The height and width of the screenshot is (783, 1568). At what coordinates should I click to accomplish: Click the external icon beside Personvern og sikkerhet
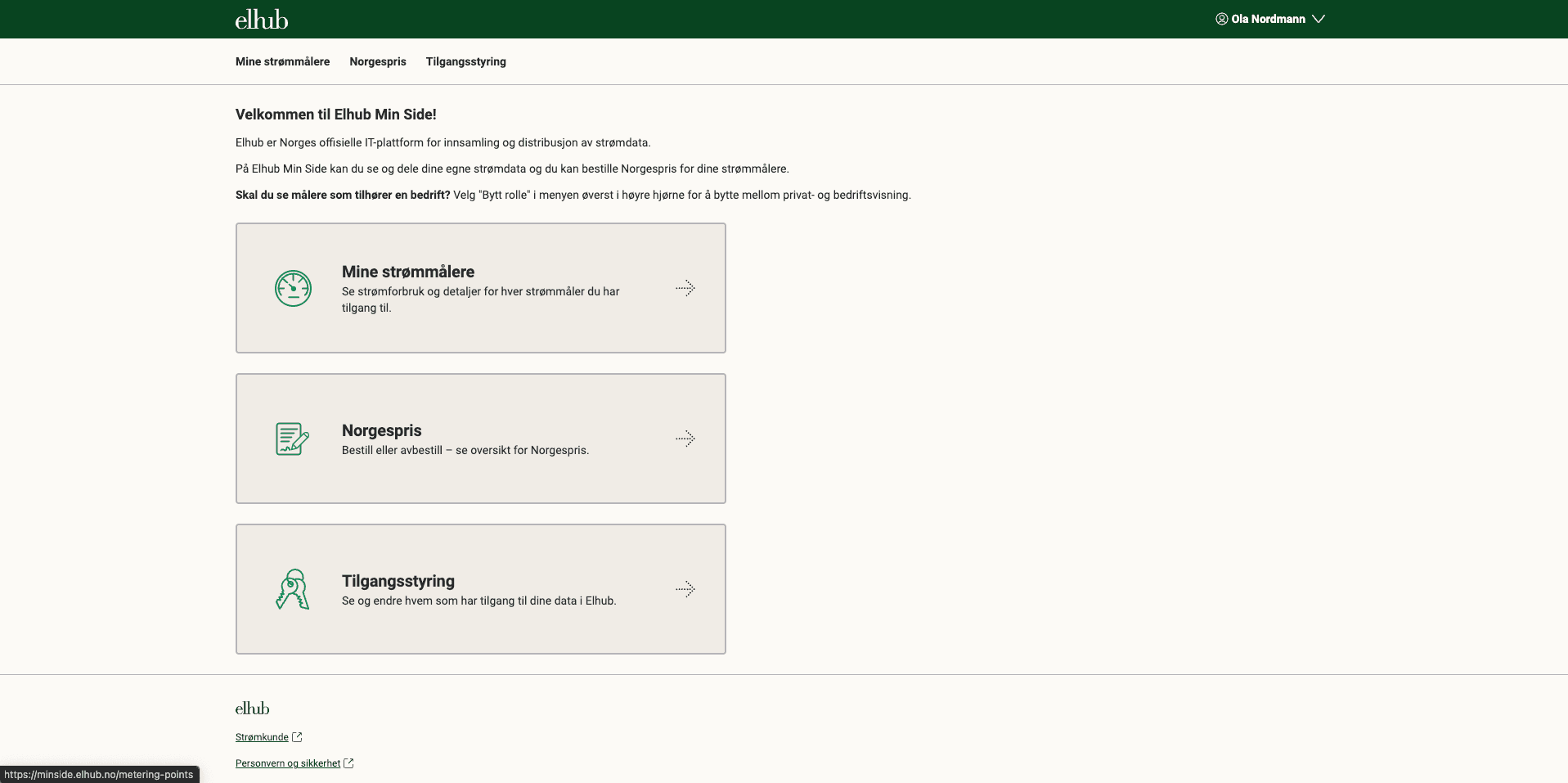[348, 763]
